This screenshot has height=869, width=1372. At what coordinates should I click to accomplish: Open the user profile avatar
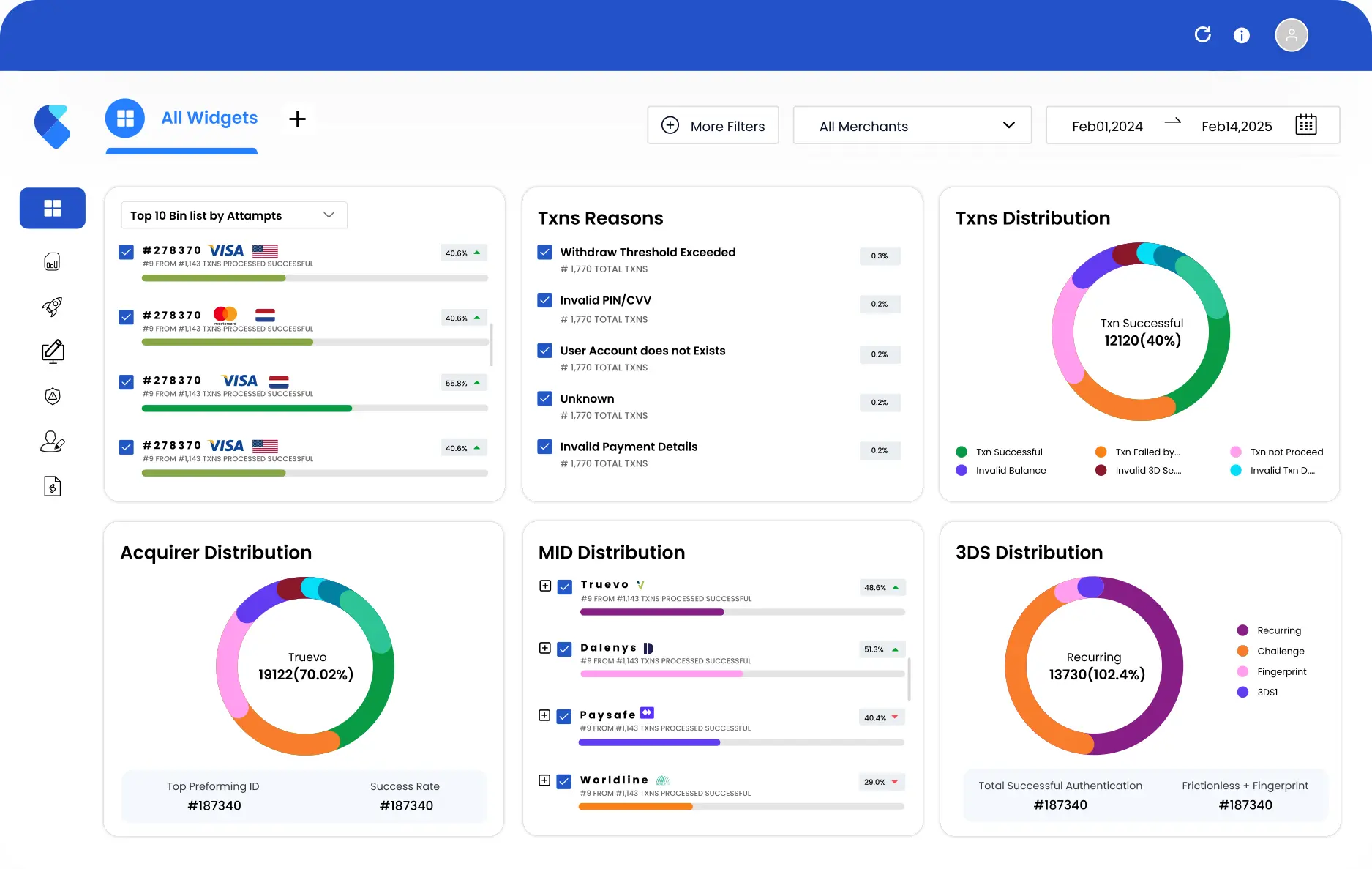tap(1292, 35)
